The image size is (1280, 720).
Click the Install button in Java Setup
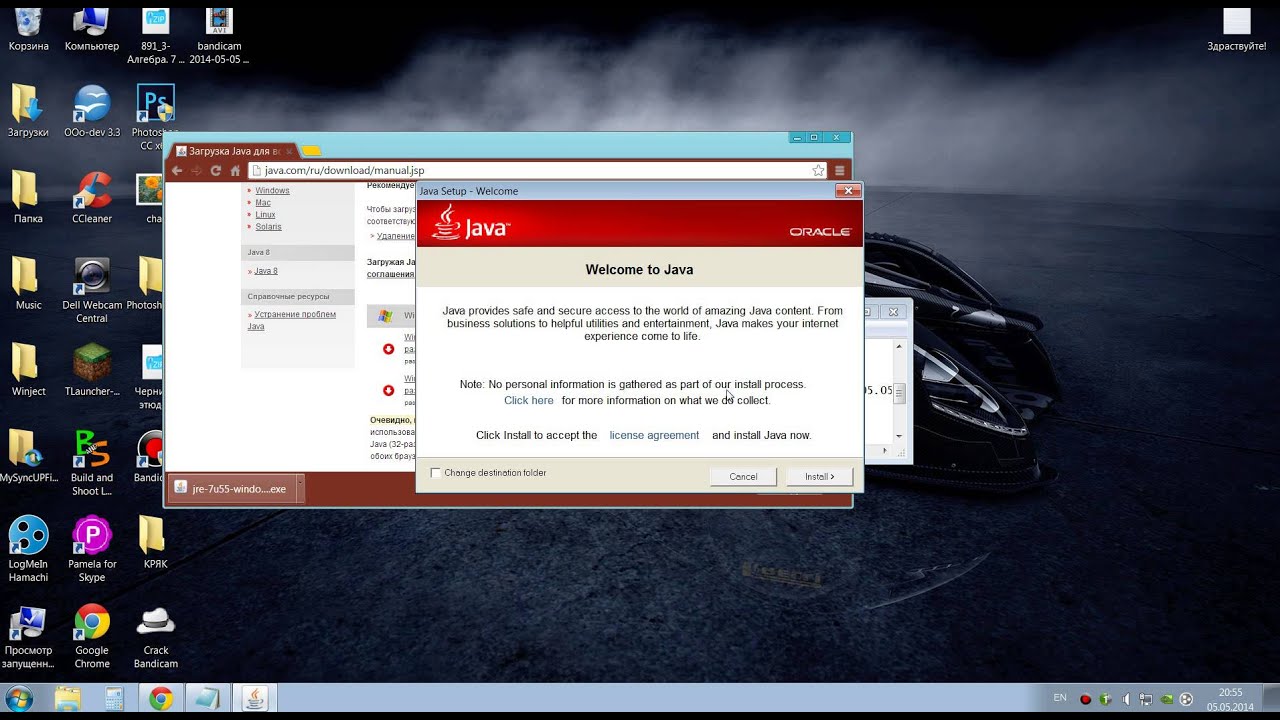820,477
